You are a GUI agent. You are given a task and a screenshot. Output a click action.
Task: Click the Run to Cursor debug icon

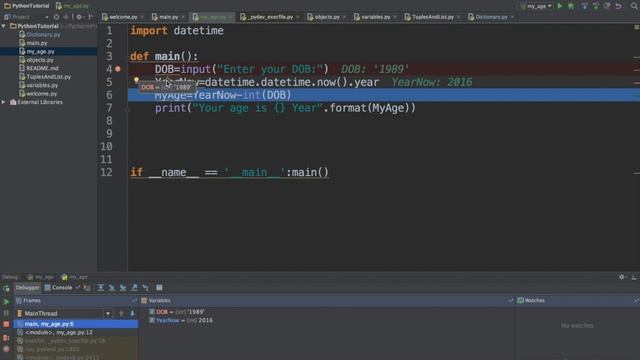coord(146,288)
